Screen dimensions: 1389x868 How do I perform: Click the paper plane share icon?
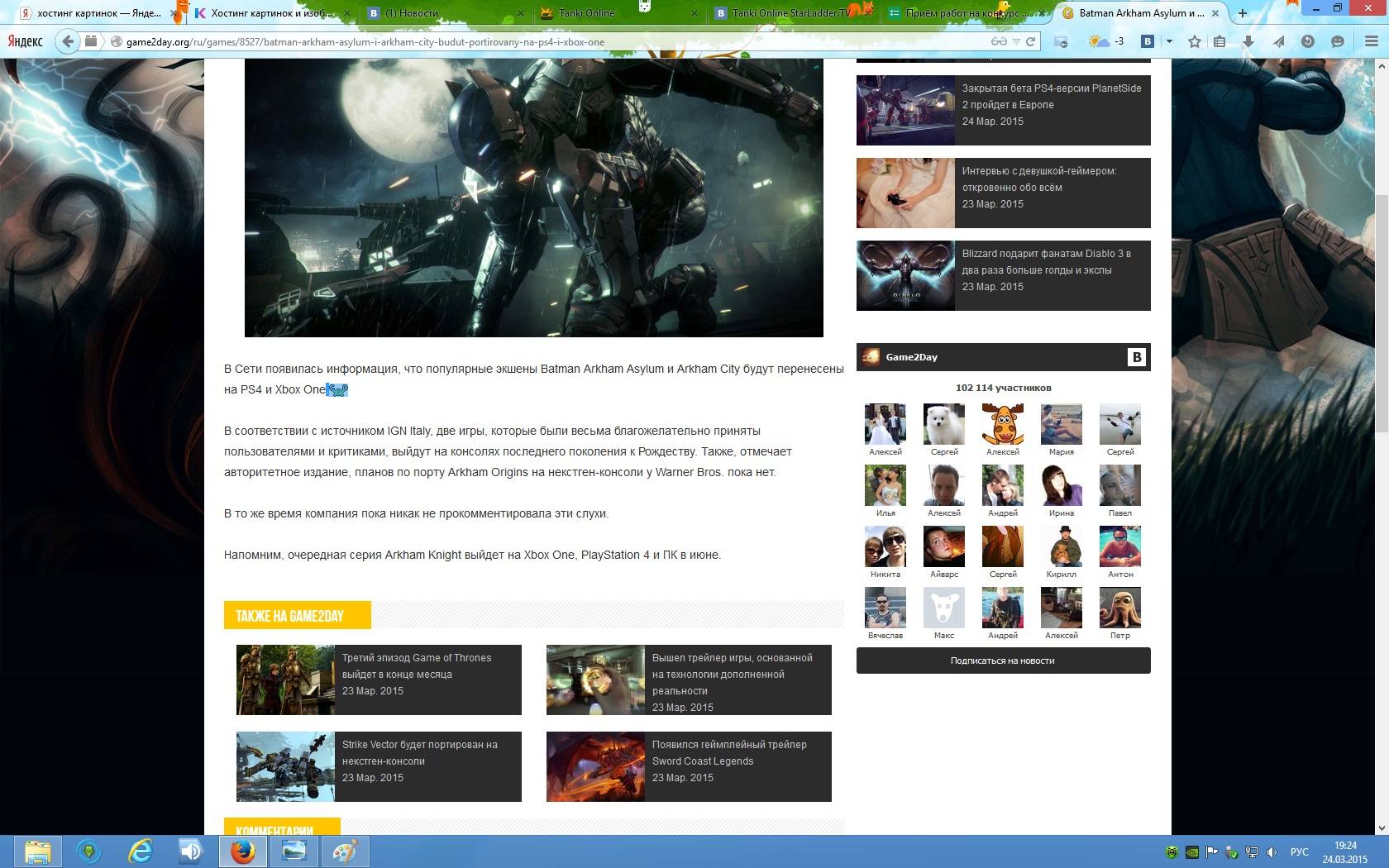[1278, 41]
